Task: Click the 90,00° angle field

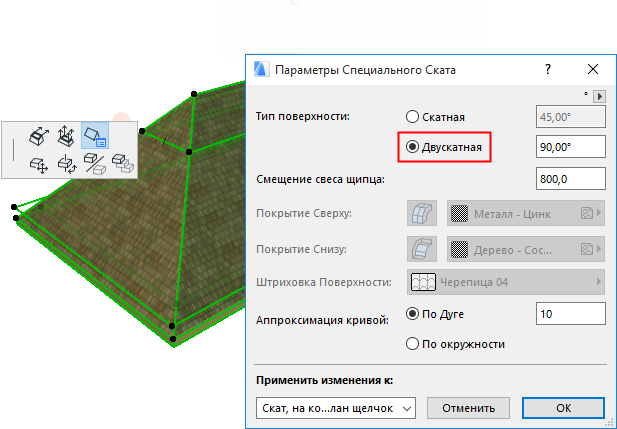Action: 571,147
